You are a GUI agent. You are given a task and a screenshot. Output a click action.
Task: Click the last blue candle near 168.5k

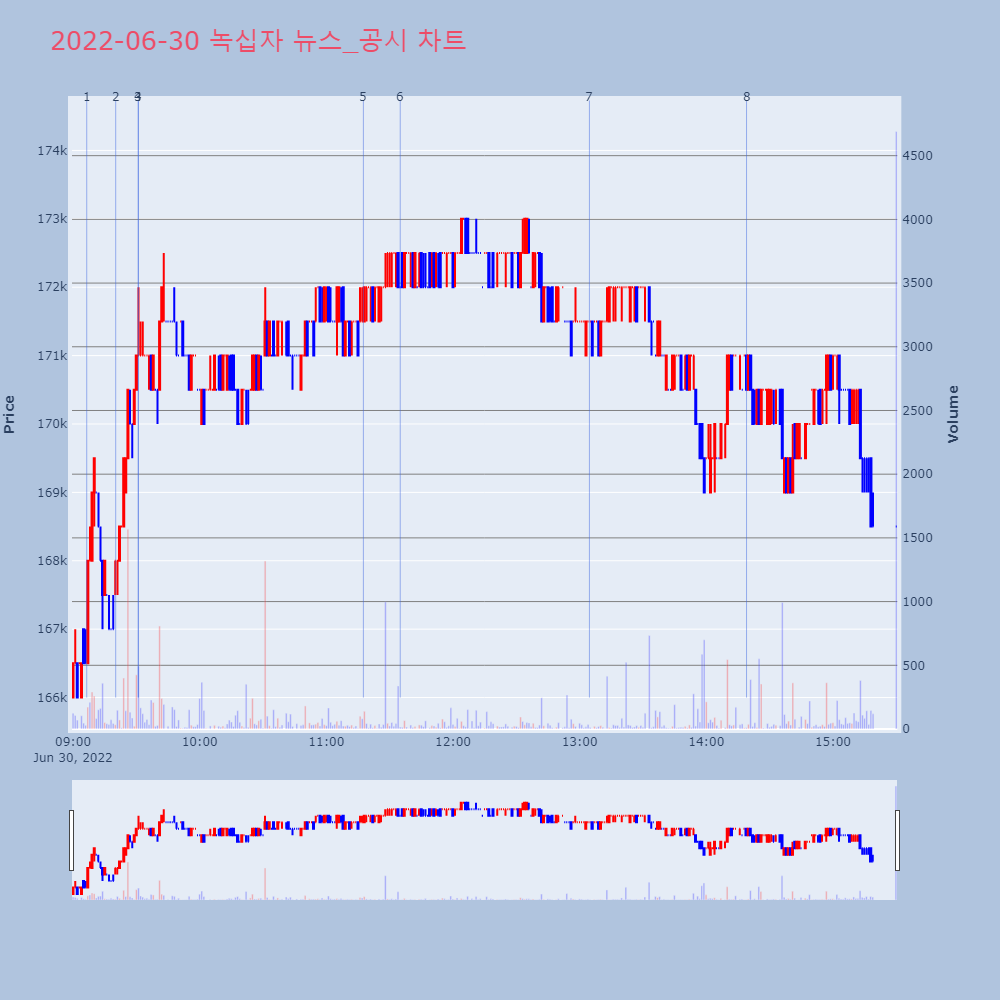coord(871,510)
